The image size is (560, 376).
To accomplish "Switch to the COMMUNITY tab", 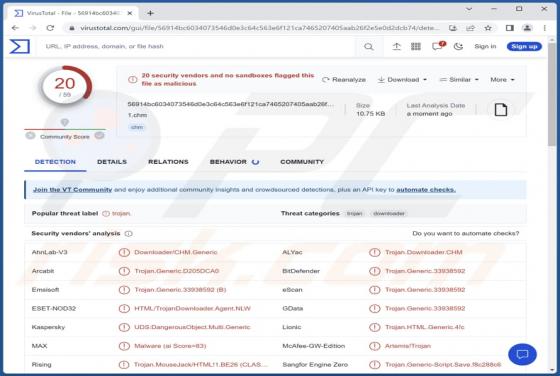I will [x=302, y=162].
